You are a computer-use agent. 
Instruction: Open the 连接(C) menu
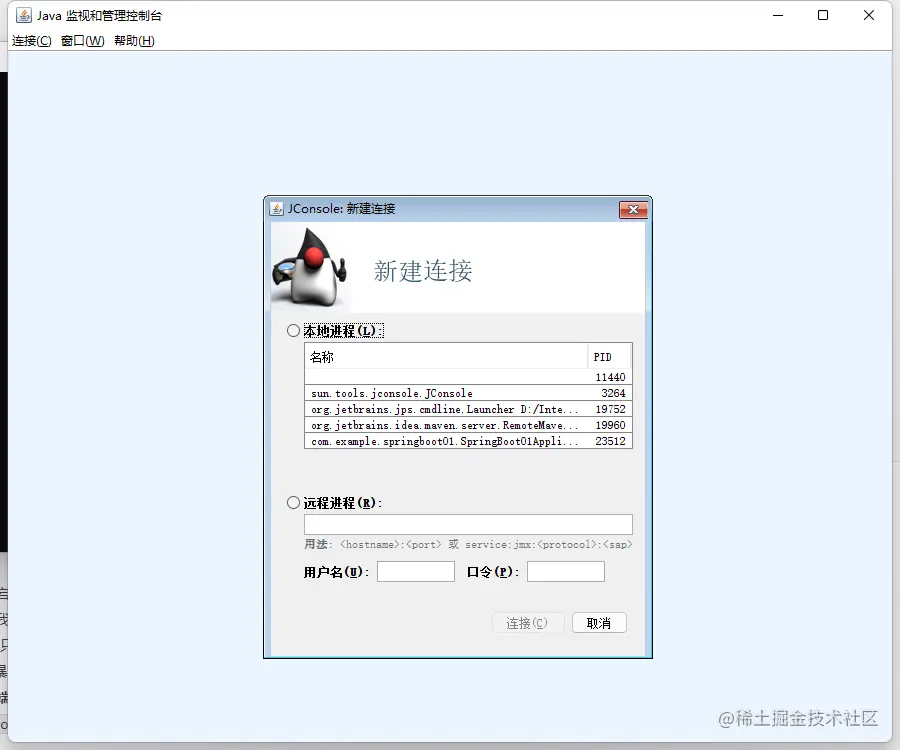click(32, 41)
